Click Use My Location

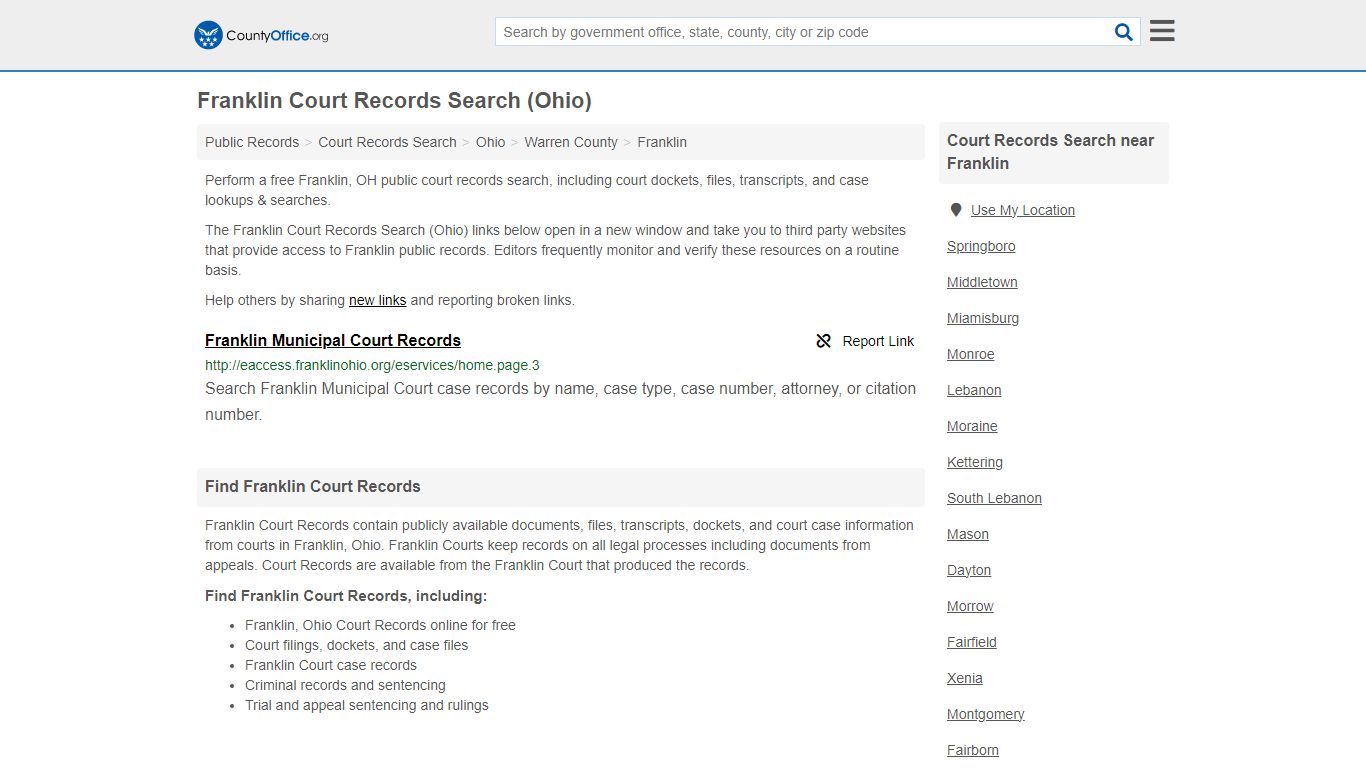(x=1023, y=210)
